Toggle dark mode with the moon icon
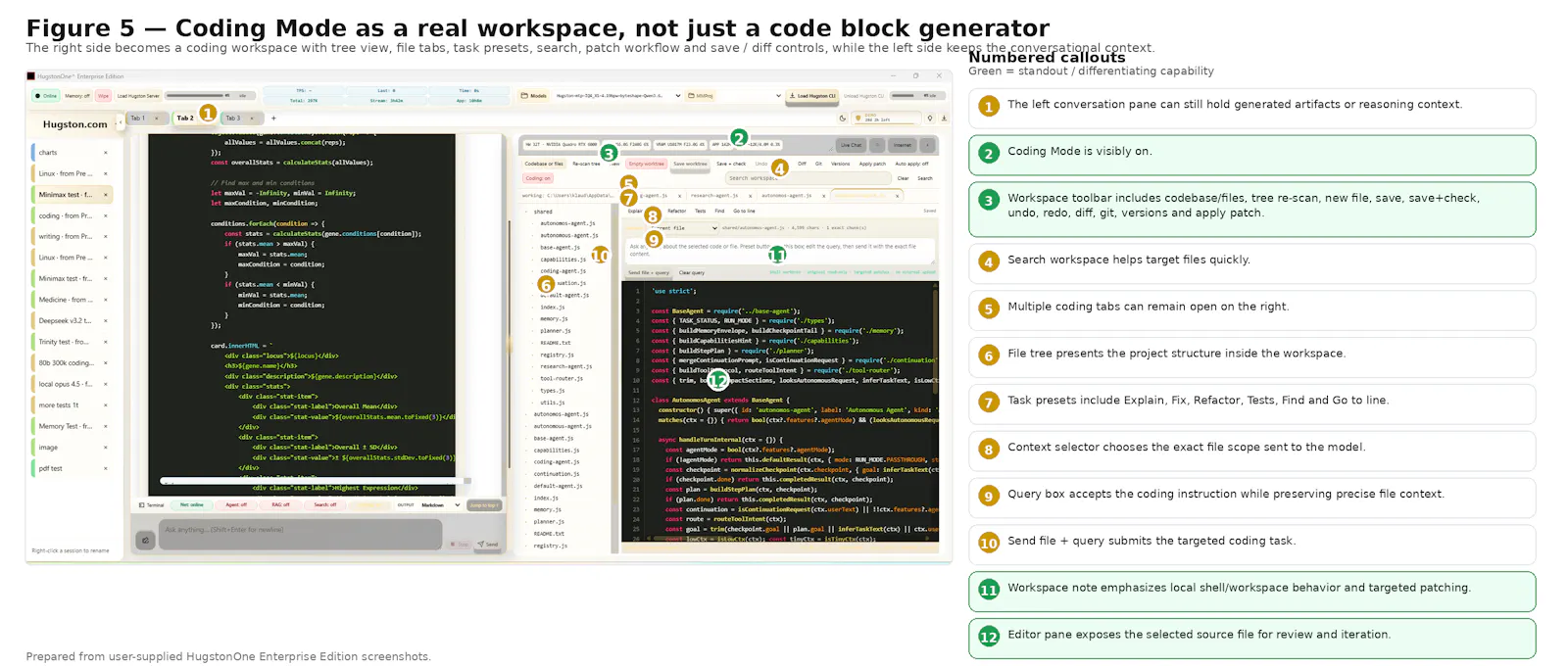Screen dimensions: 1568x666 click(843, 119)
